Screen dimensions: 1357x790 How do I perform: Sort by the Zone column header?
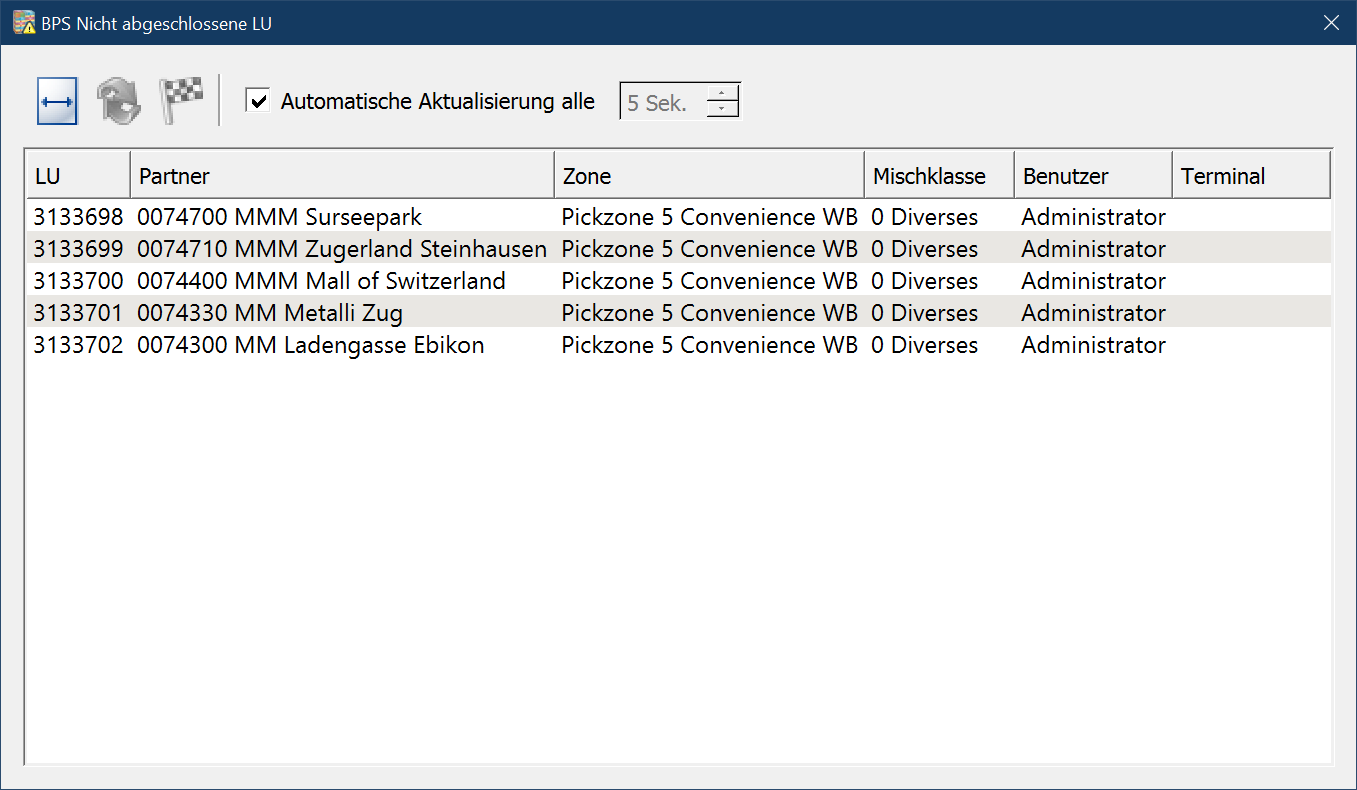point(709,176)
